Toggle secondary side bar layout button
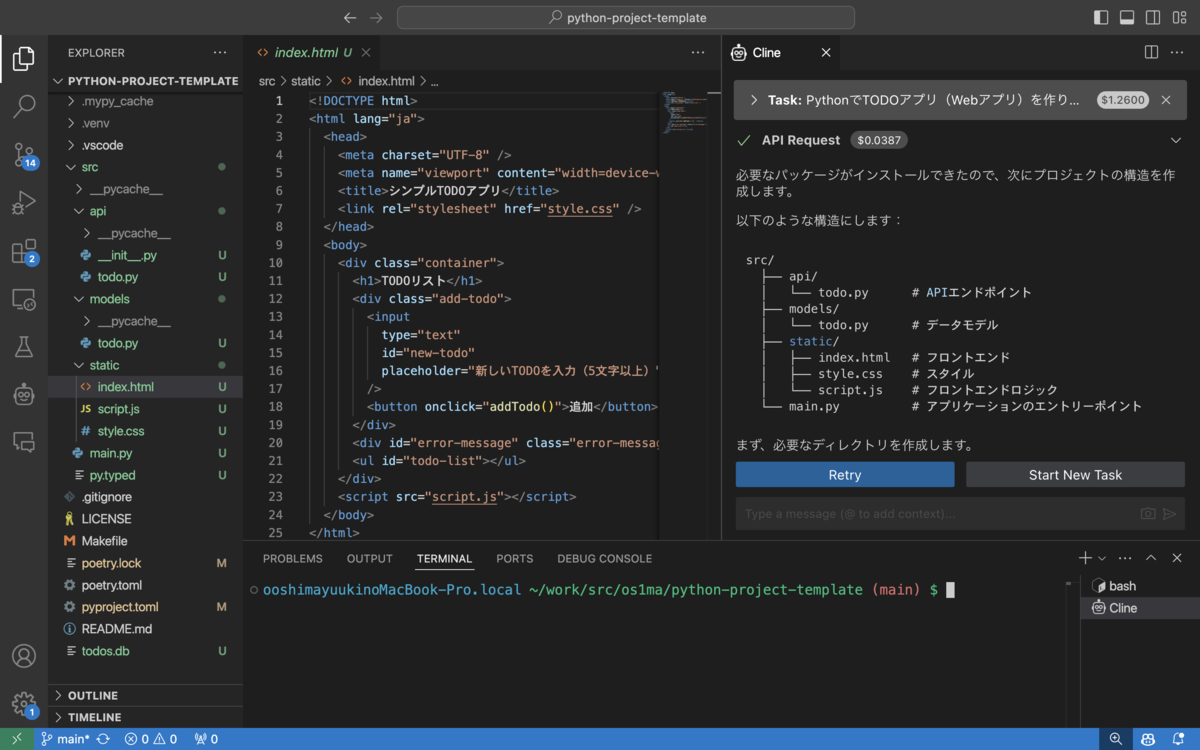Screen dimensions: 1200x750 pyautogui.click(x=1153, y=17)
